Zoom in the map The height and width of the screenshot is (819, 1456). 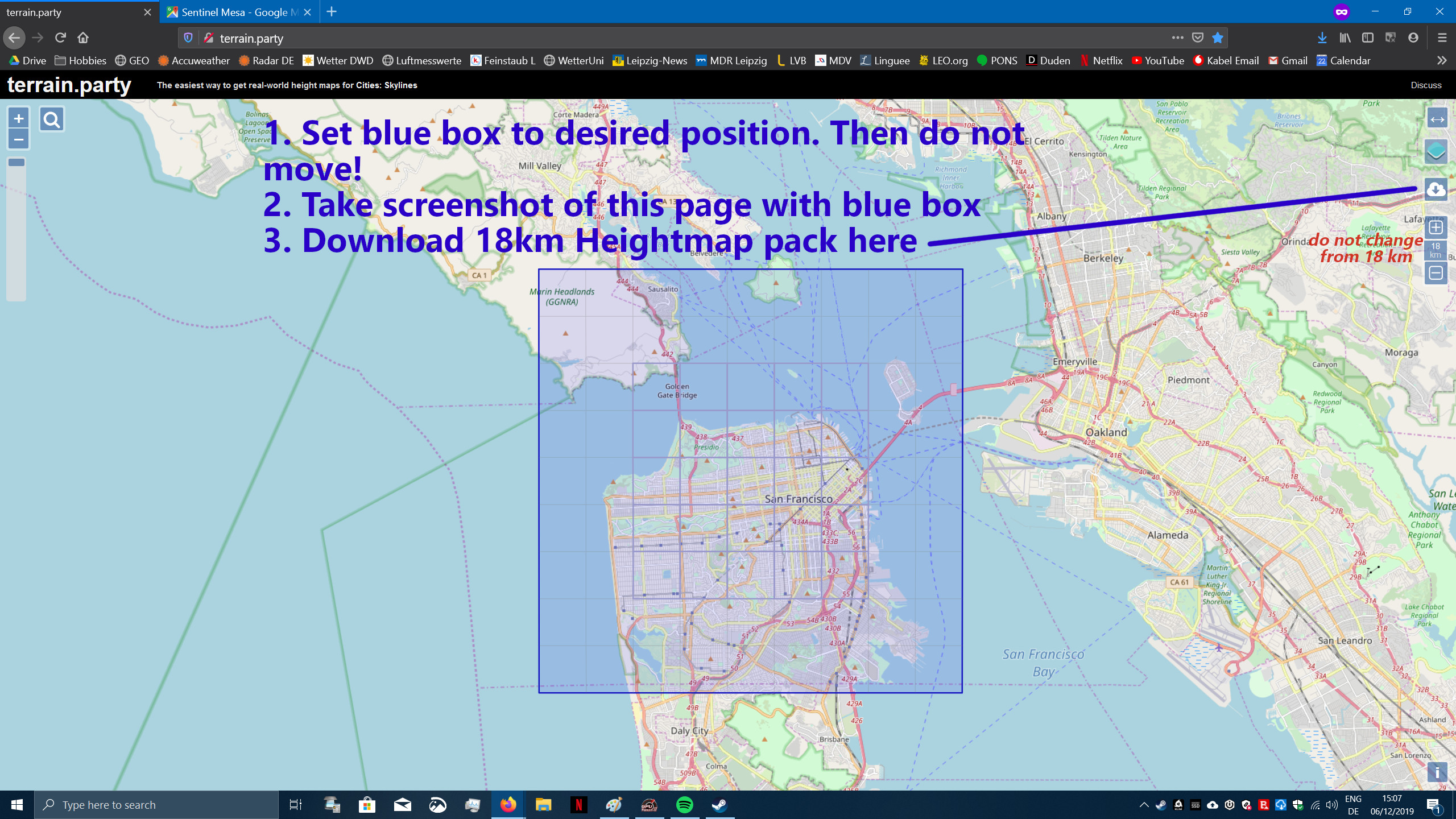tap(18, 118)
